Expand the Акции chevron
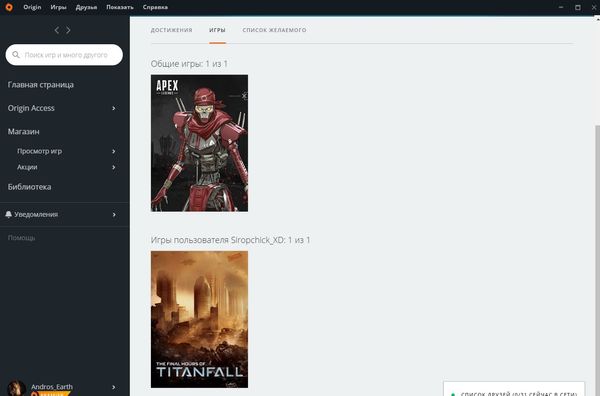This screenshot has height=396, width=600. click(114, 167)
